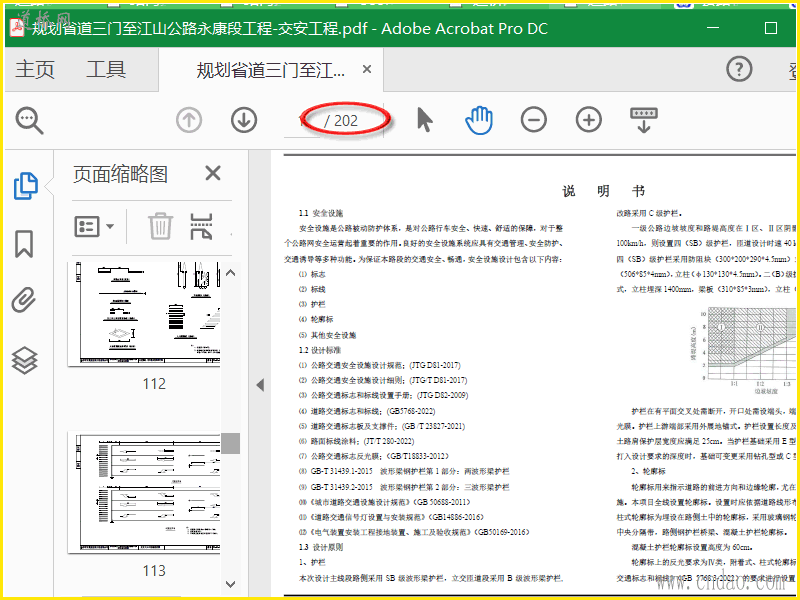The height and width of the screenshot is (600, 800).
Task: Collapse the navigation pane with left arrow
Action: 260,385
